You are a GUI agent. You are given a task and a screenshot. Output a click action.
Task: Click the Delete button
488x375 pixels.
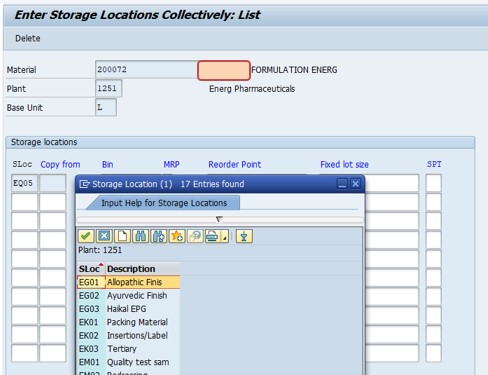28,38
